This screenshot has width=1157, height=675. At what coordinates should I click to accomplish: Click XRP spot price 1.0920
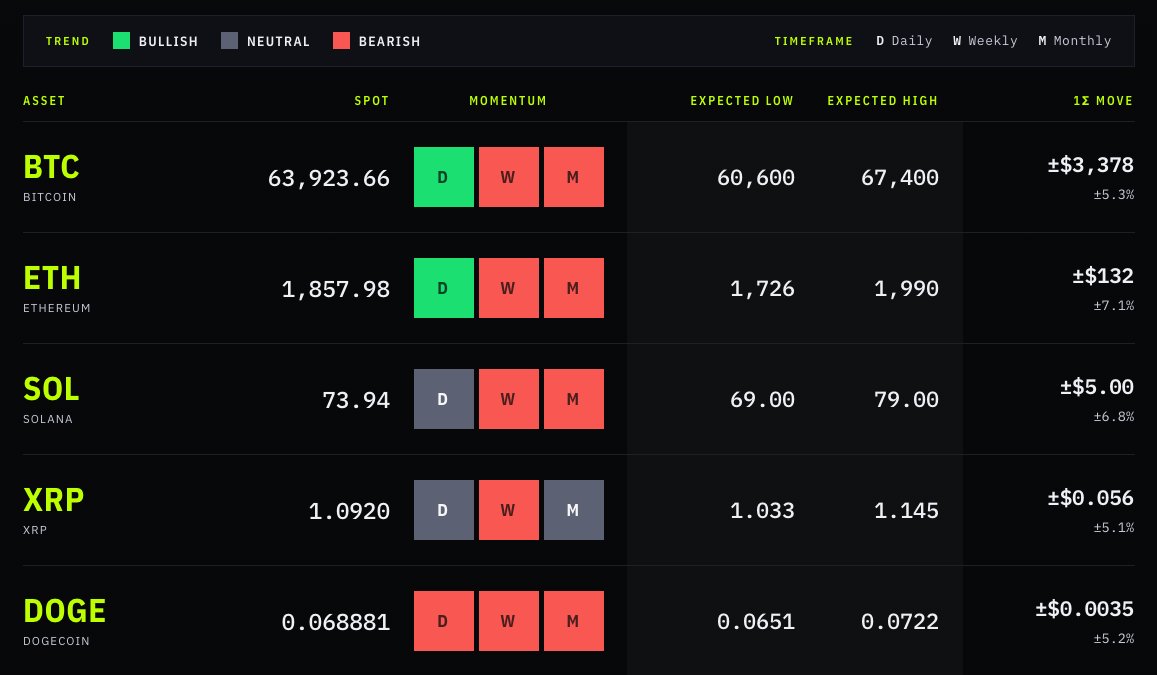tap(349, 511)
